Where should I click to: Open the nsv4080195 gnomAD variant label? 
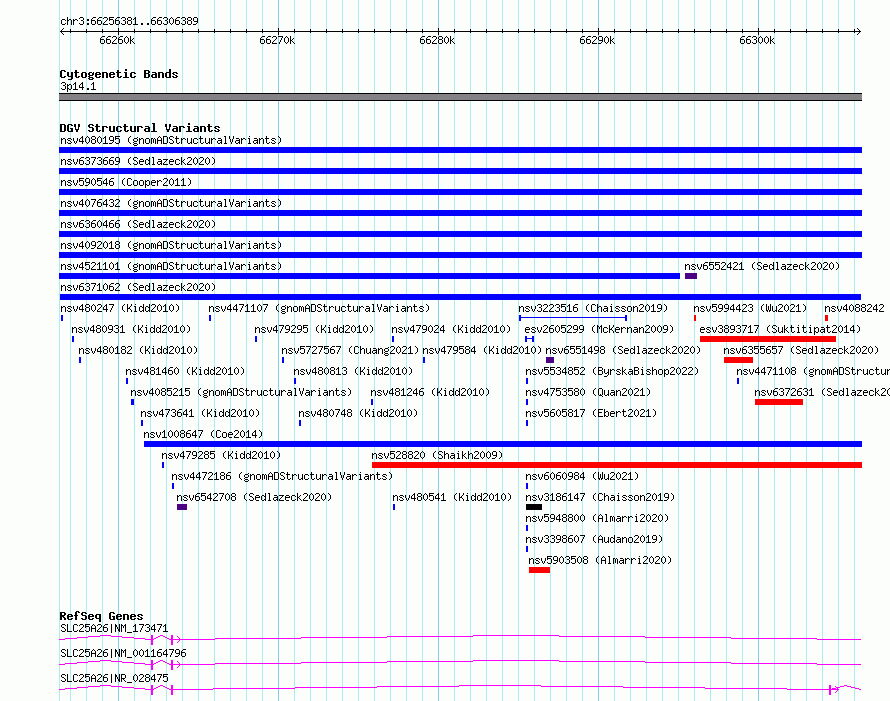click(x=171, y=140)
